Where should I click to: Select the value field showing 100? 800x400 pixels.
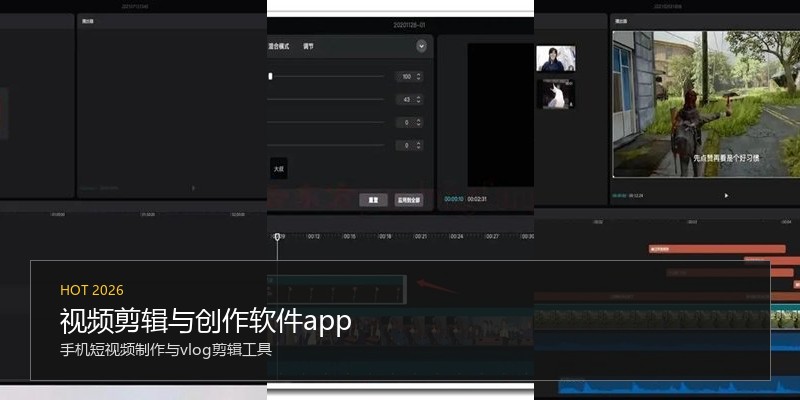click(409, 77)
